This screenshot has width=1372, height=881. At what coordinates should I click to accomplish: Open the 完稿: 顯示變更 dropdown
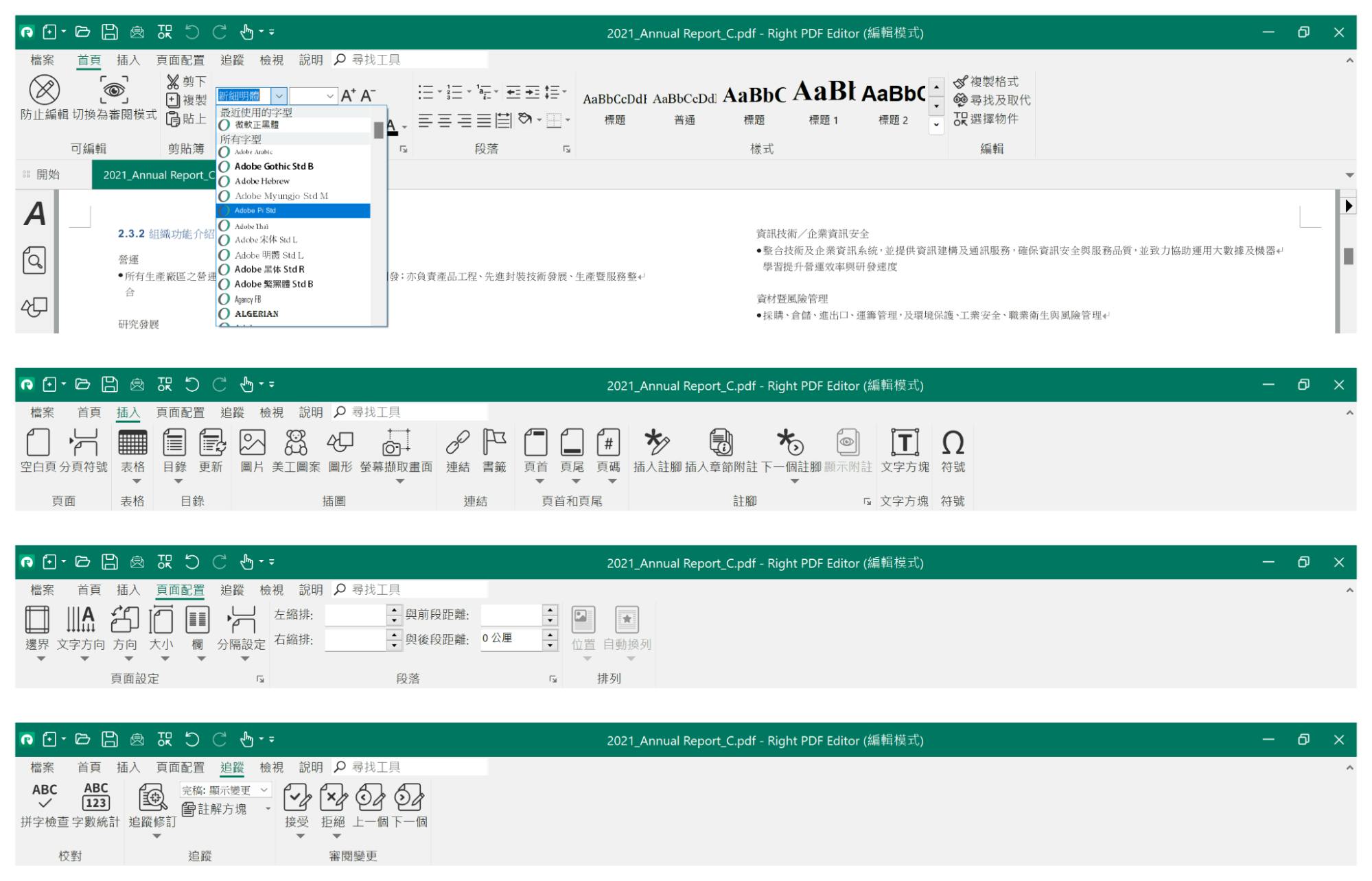[x=264, y=790]
